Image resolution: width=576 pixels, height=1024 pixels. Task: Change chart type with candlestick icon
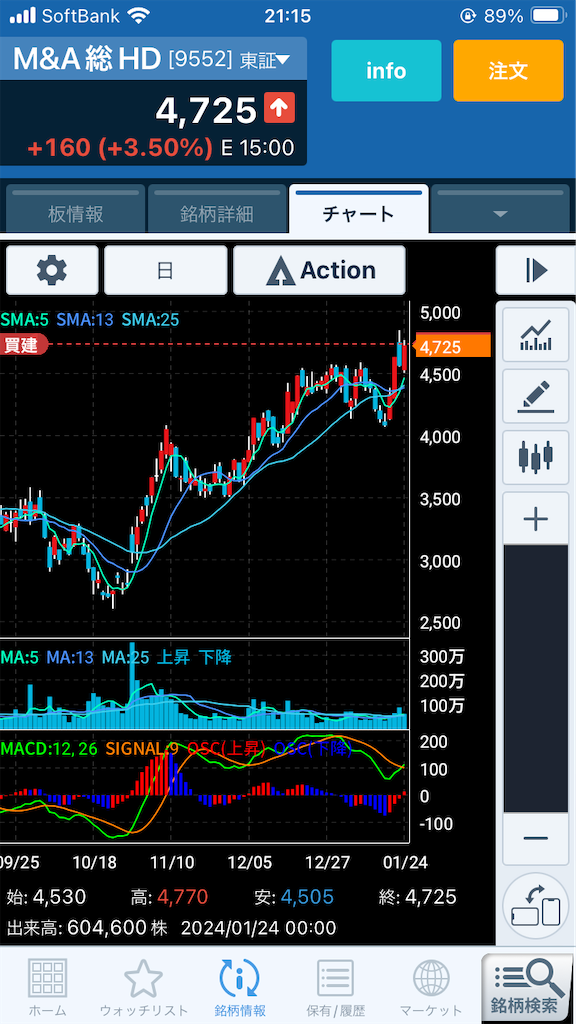point(536,457)
